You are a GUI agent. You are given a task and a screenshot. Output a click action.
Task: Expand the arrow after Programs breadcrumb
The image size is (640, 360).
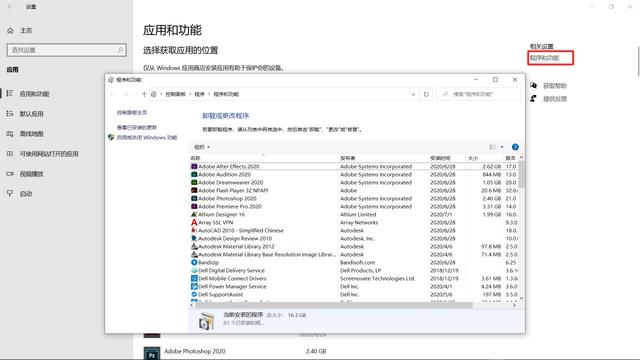pyautogui.click(x=209, y=94)
